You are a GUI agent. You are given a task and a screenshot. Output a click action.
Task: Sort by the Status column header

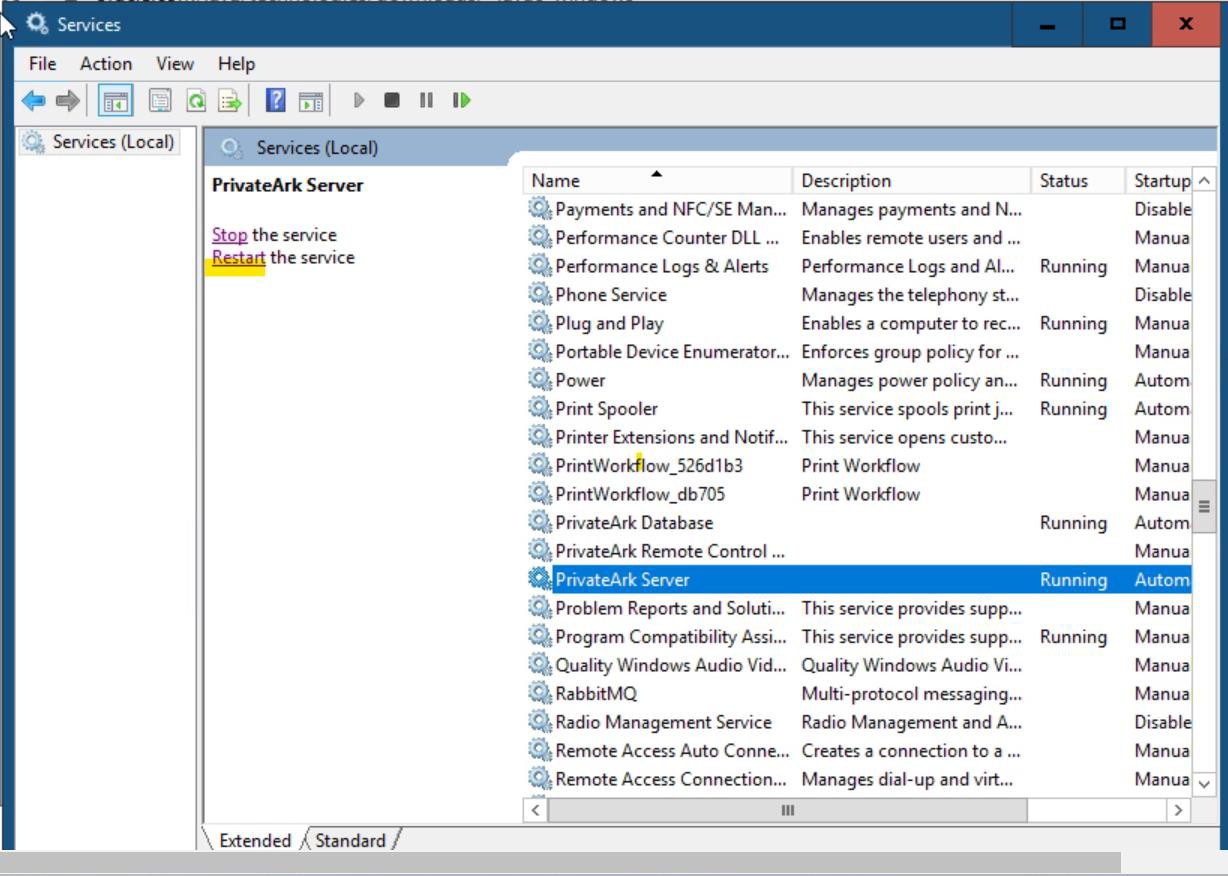pyautogui.click(x=1078, y=181)
